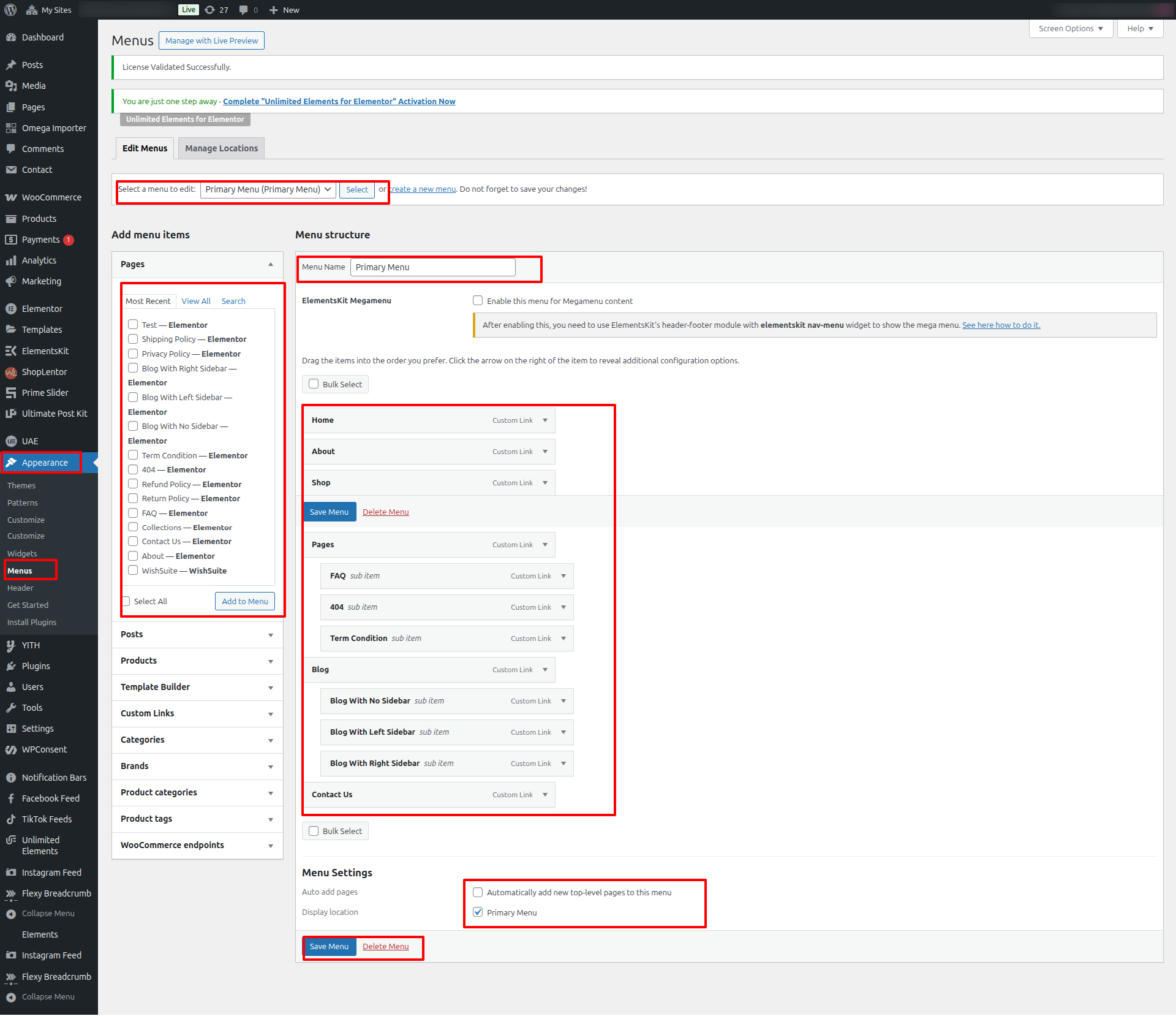Switch to Manage Locations tab
Screen dimensions: 1176x1016
click(x=221, y=148)
